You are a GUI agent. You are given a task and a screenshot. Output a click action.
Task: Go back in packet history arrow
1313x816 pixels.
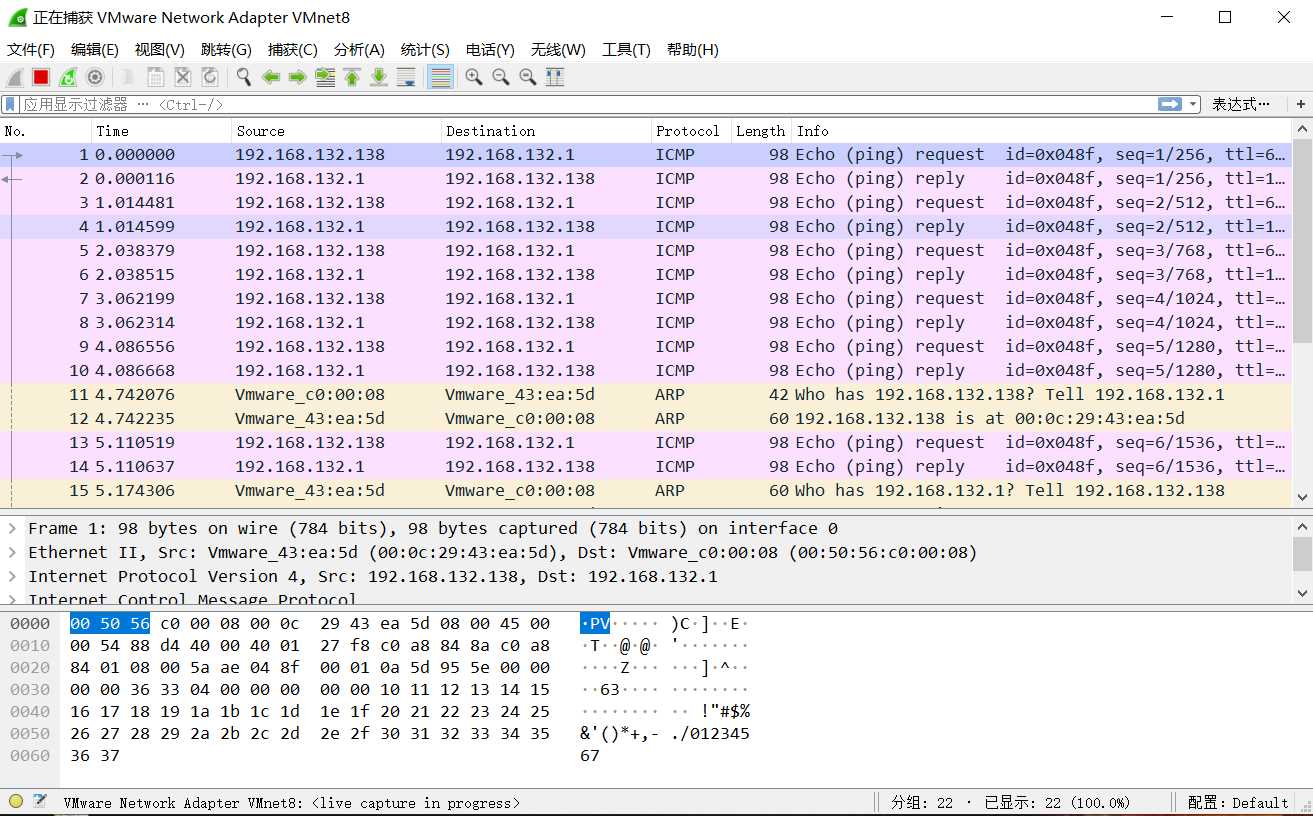[270, 77]
